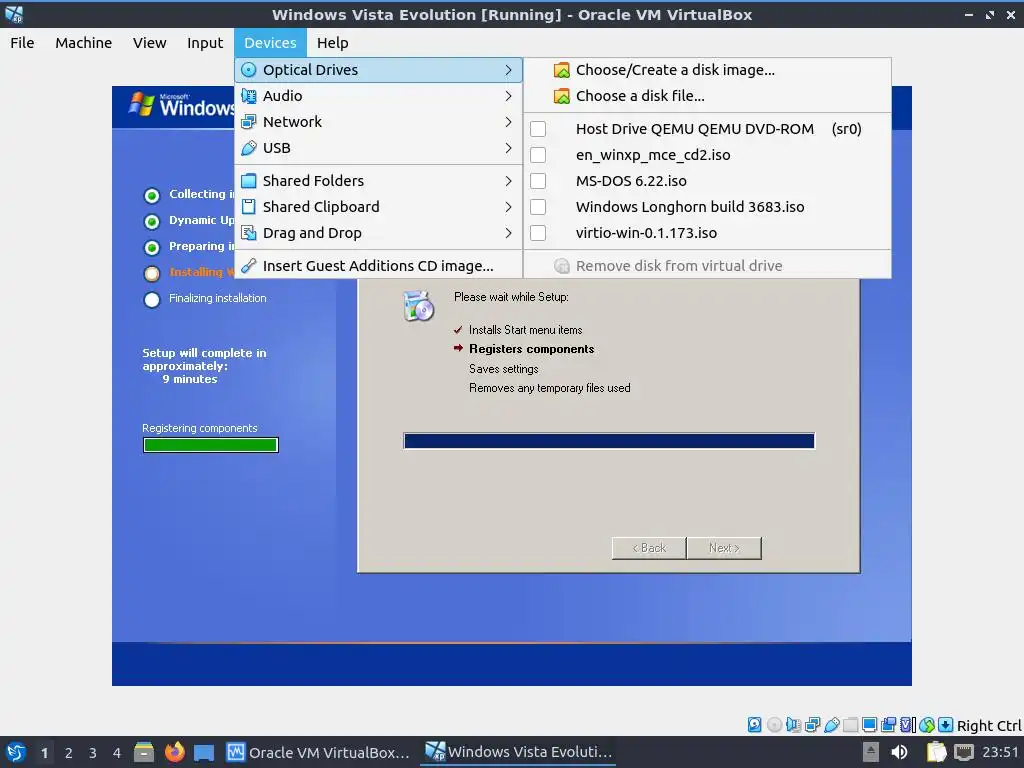Open the Machine menu
1024x768 pixels.
(84, 43)
